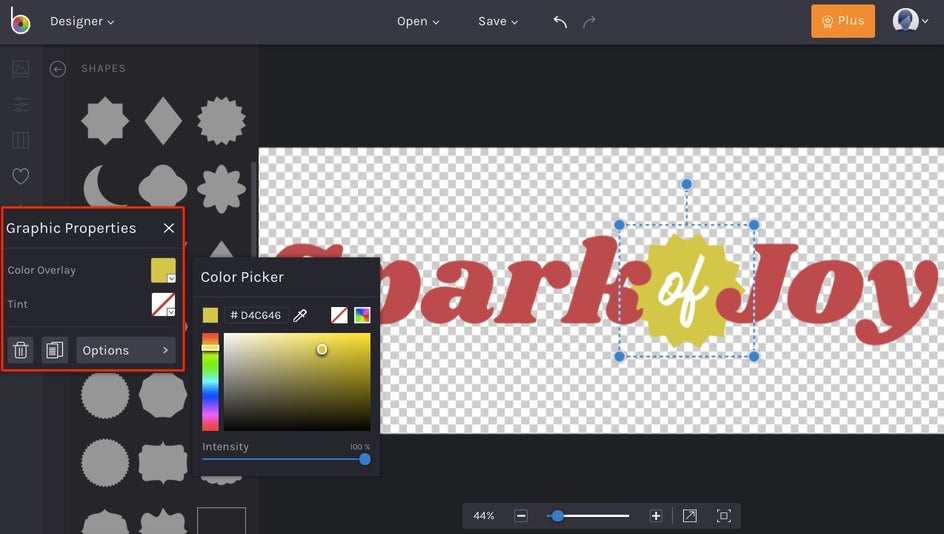The height and width of the screenshot is (534, 944).
Task: Expand the Options menu
Action: 126,350
